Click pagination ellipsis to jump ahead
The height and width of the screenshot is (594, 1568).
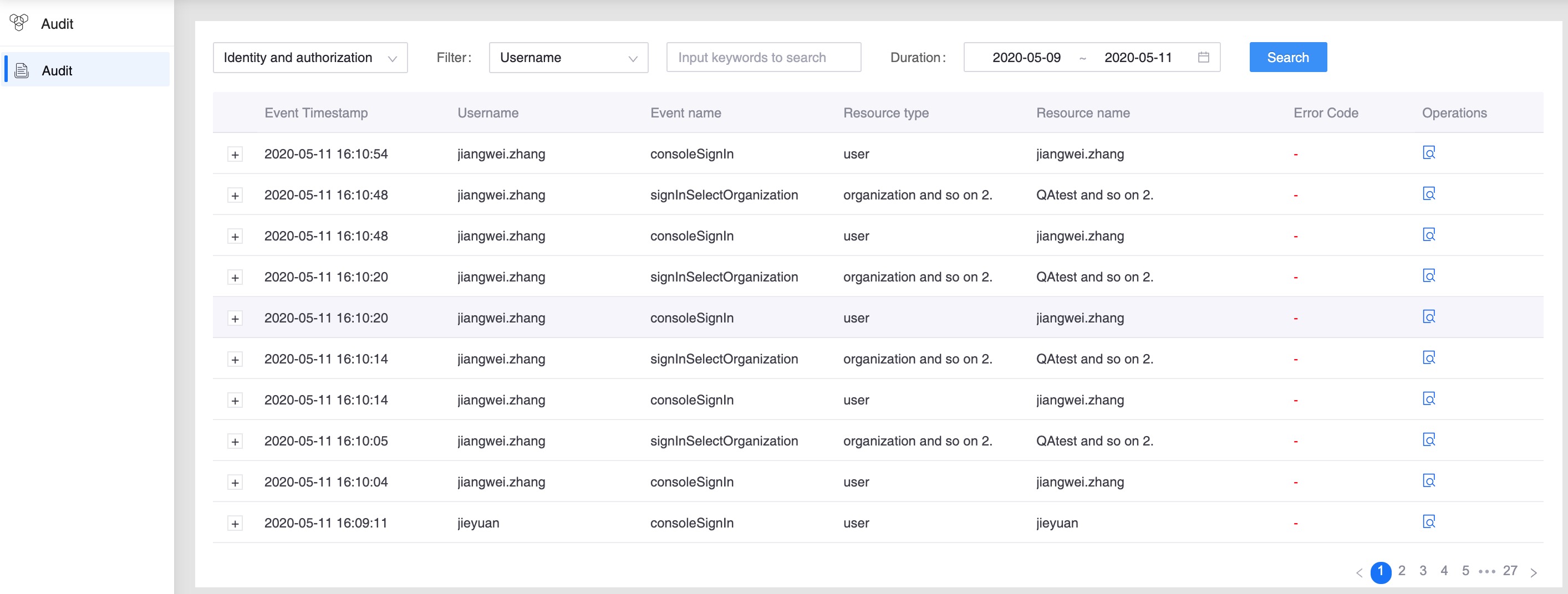1487,571
